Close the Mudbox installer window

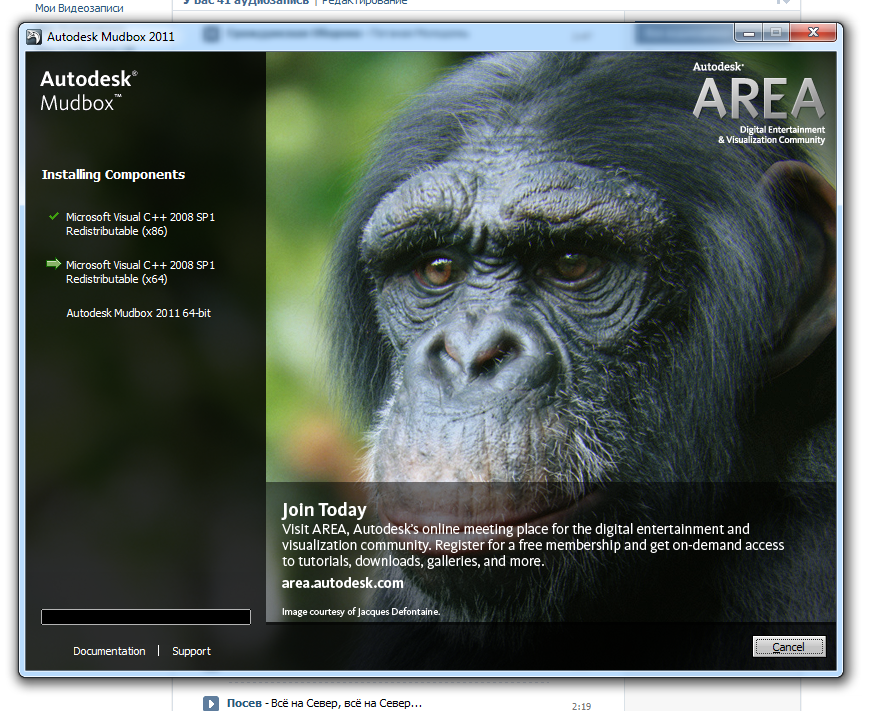pyautogui.click(x=813, y=33)
